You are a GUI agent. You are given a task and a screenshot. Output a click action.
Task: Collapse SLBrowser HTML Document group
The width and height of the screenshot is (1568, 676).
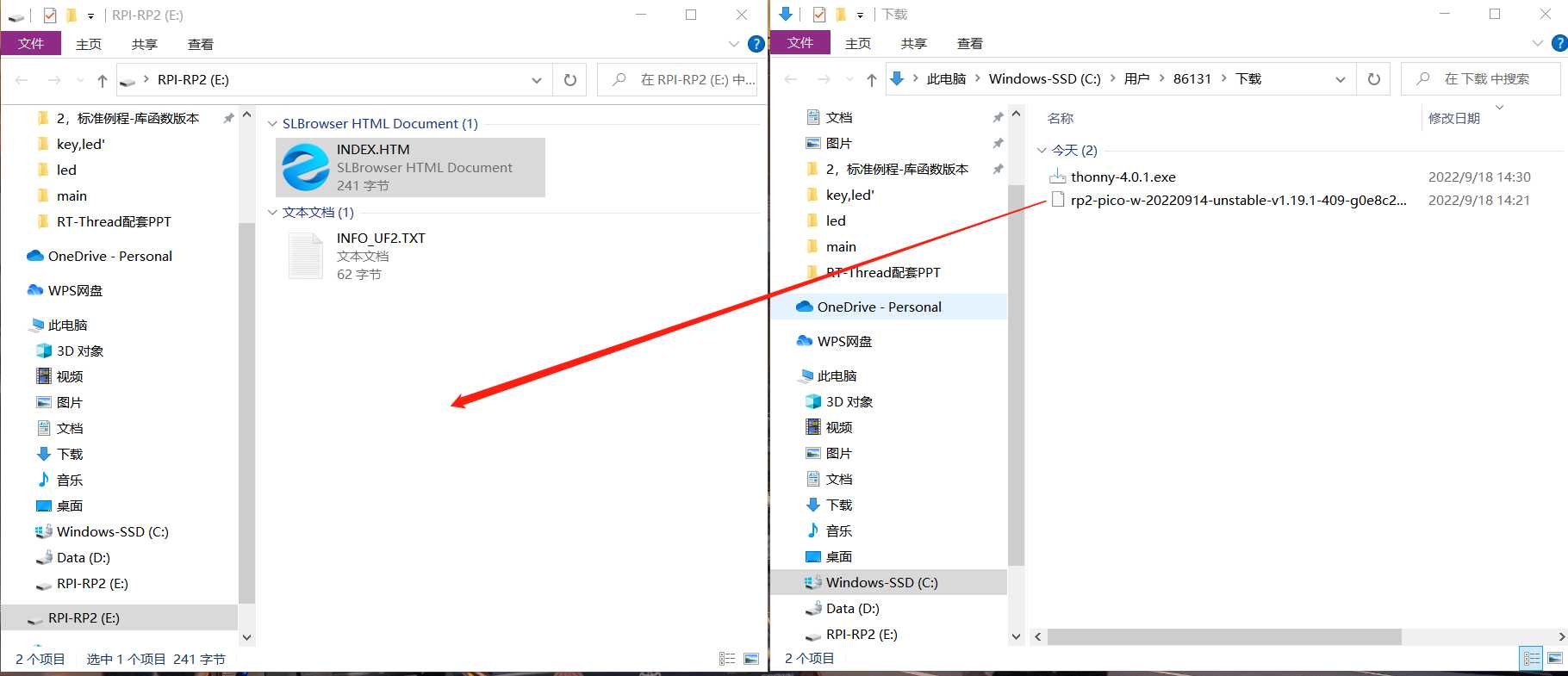coord(272,124)
